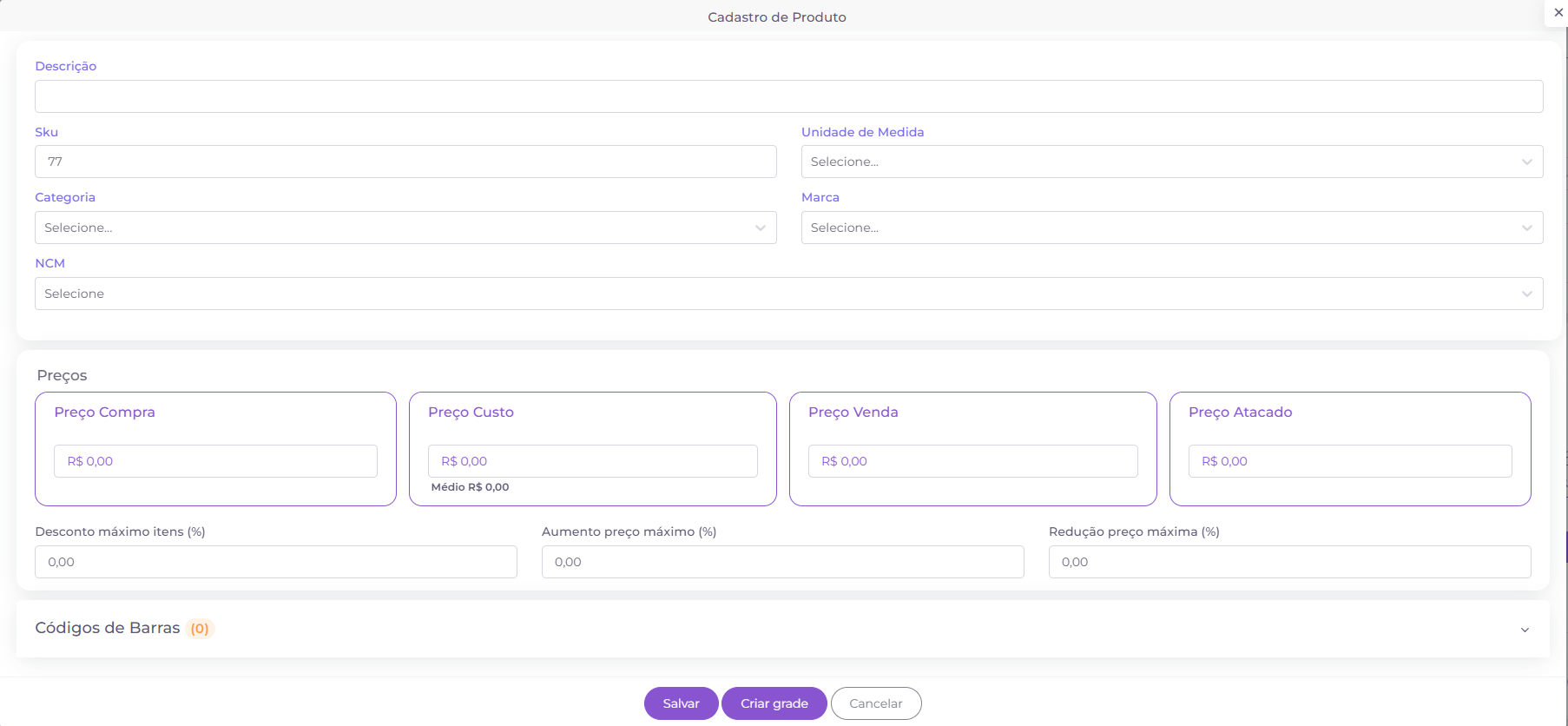Click the Marca label
The image size is (1568, 726).
click(820, 197)
